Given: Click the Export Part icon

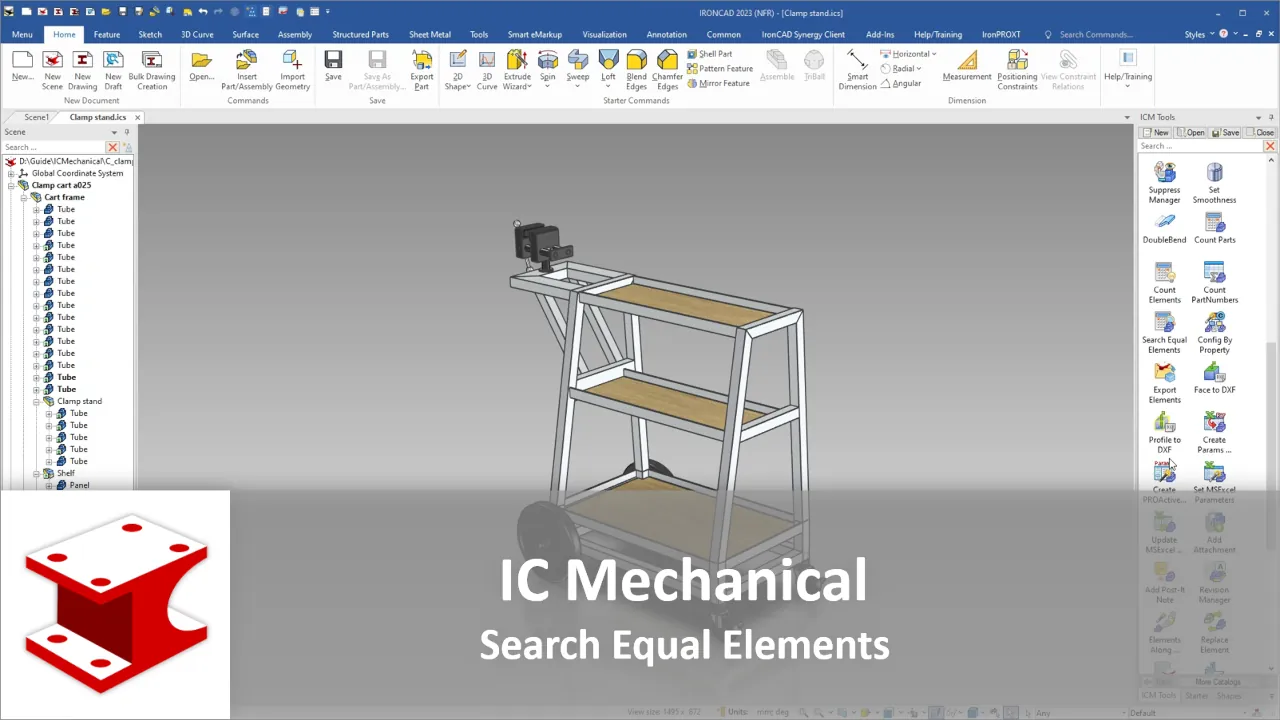Looking at the screenshot, I should [x=422, y=68].
